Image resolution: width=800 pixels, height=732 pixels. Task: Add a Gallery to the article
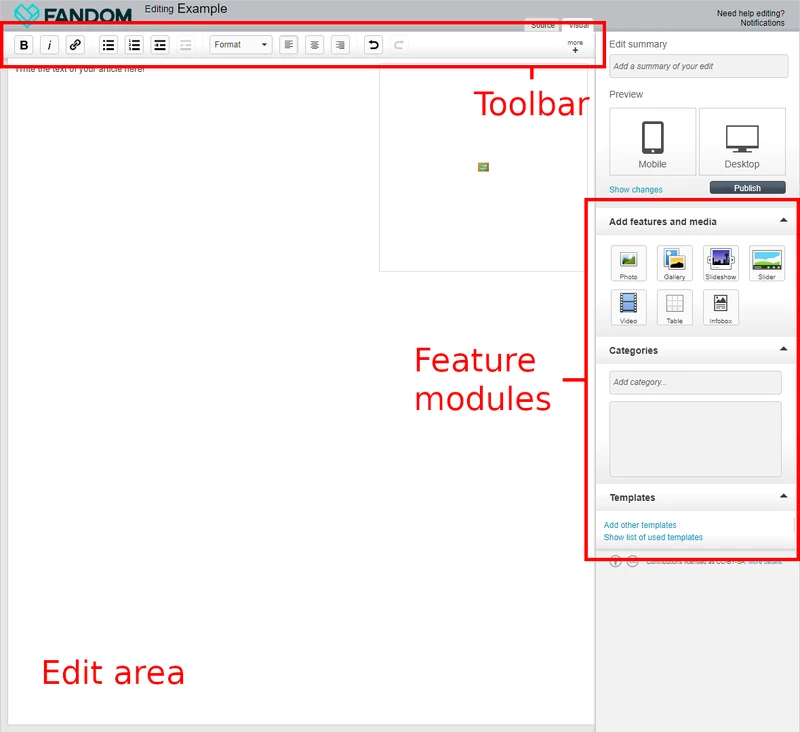[x=674, y=263]
